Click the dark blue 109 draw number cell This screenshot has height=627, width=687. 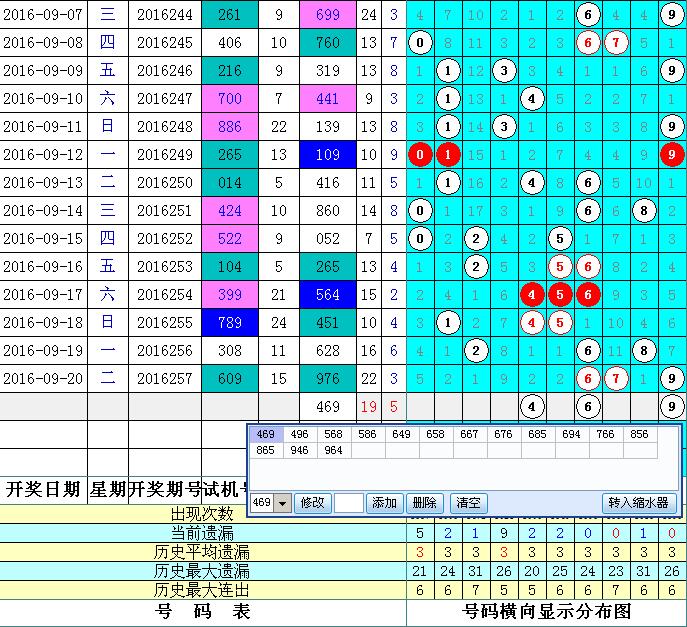(x=327, y=155)
